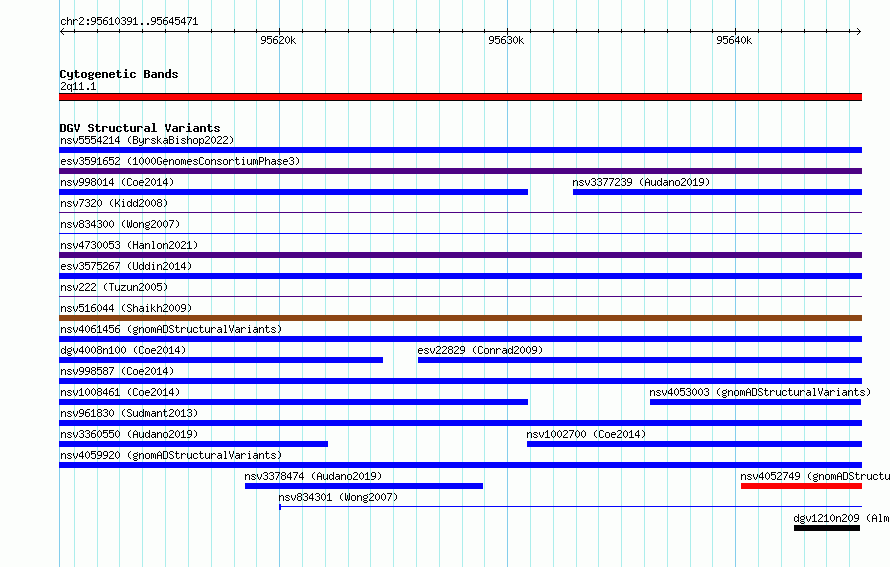
Task: Select the nsv3378474 (Audano2019) variant bar
Action: pyautogui.click(x=364, y=486)
